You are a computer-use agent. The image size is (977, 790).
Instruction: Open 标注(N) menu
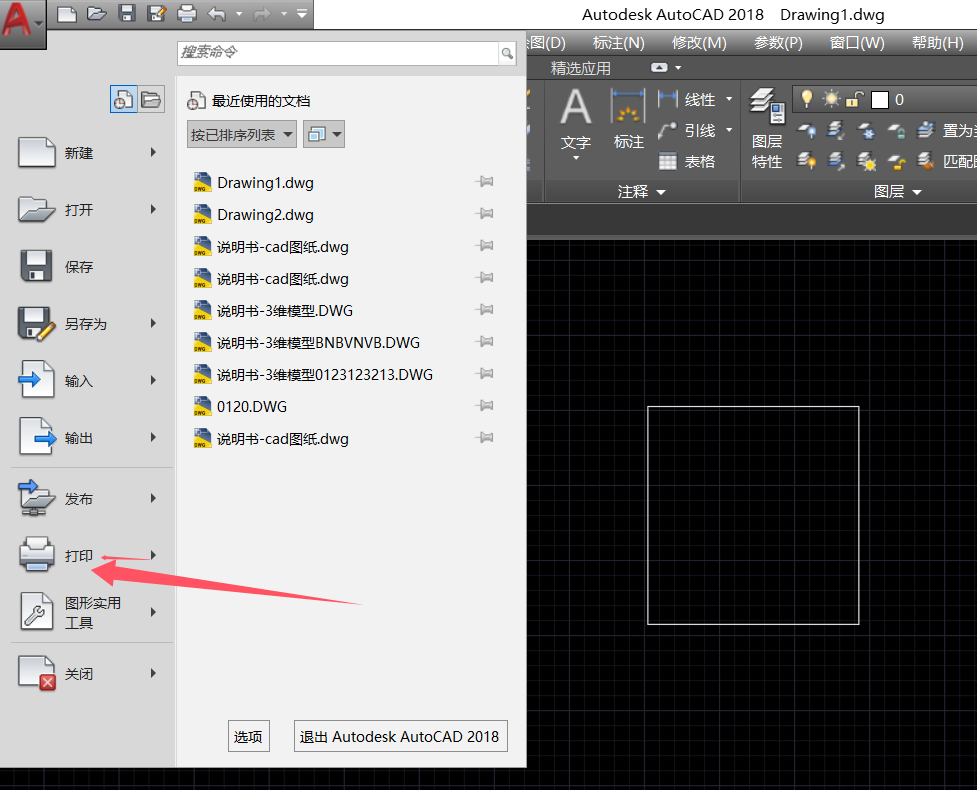pyautogui.click(x=618, y=43)
